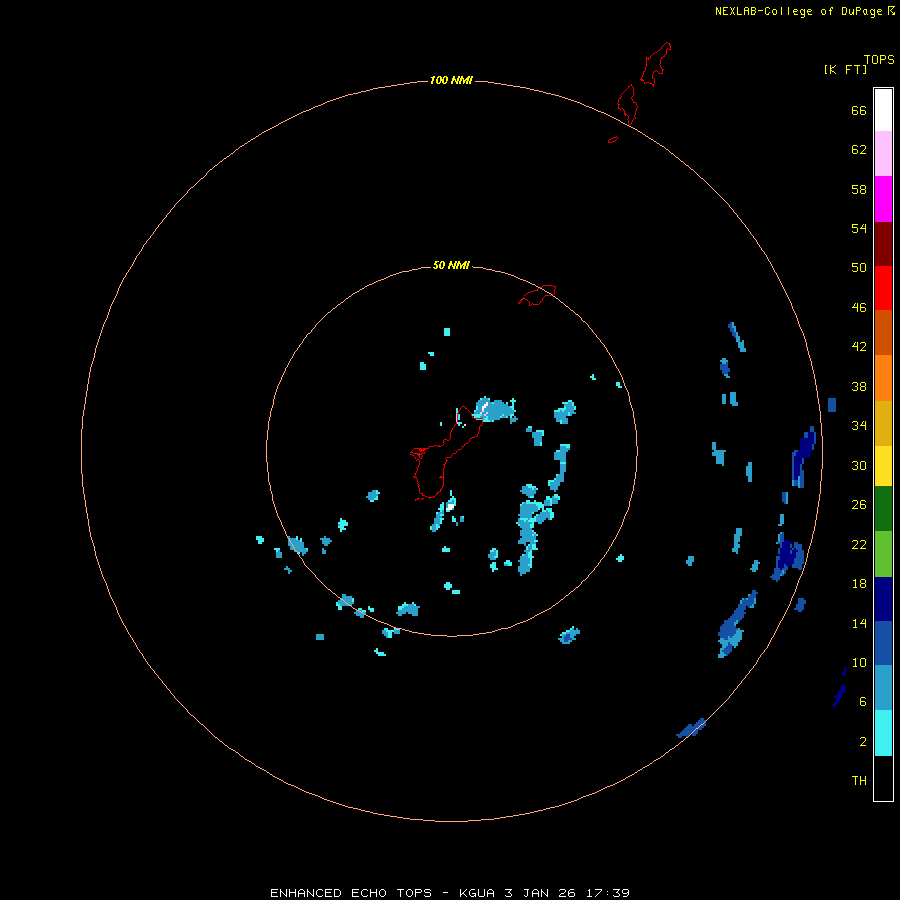
Task: Click the [K FT] units label
Action: click(845, 69)
